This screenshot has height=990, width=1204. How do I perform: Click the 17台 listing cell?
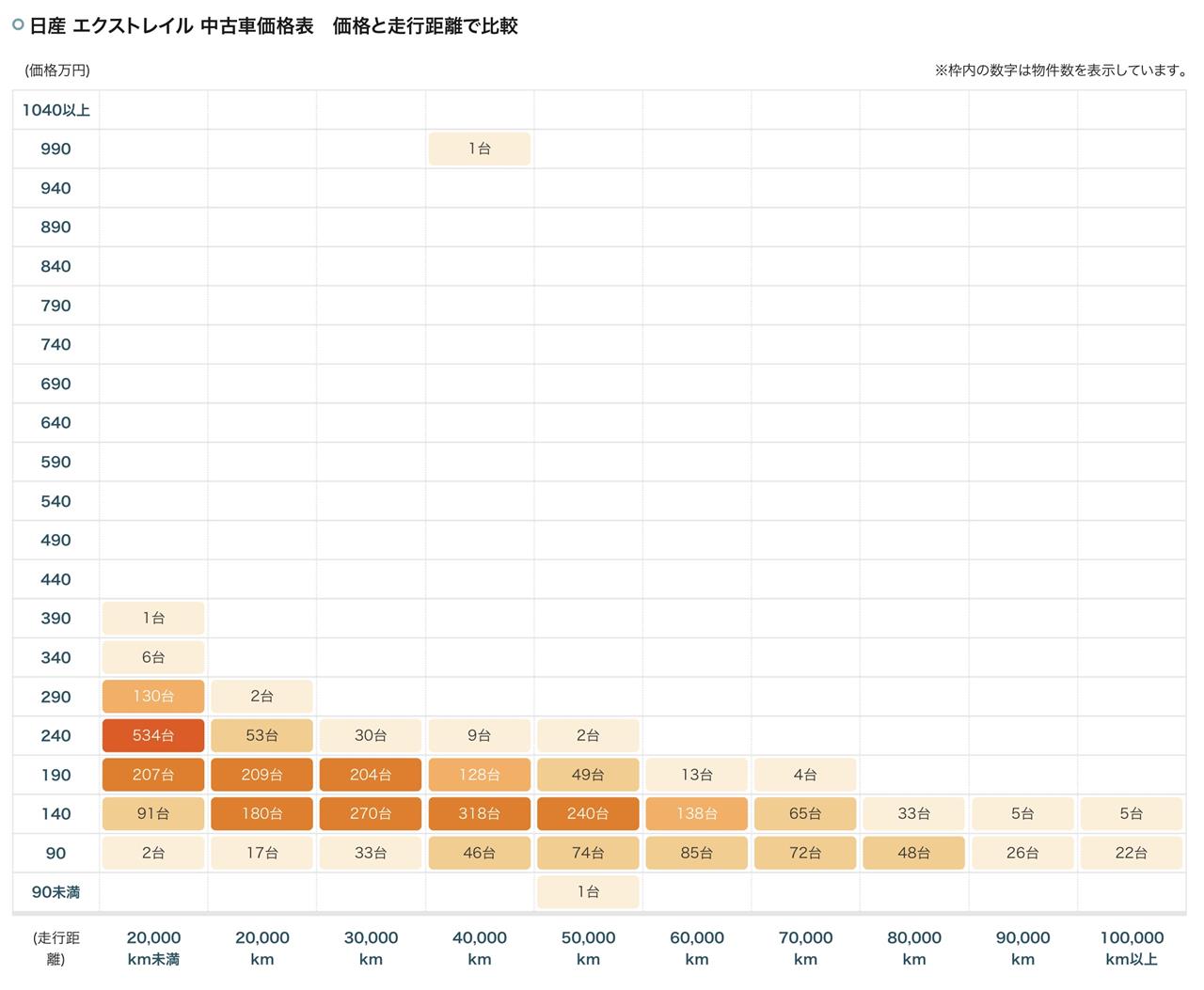point(262,853)
